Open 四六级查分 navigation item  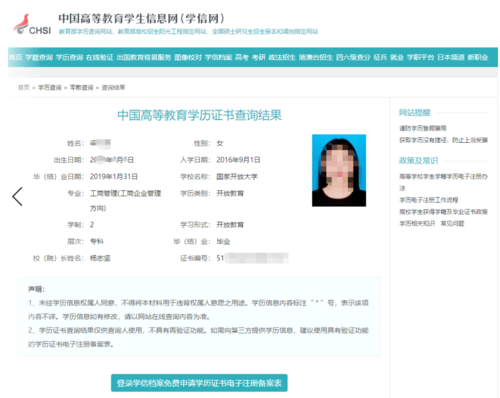coord(353,57)
